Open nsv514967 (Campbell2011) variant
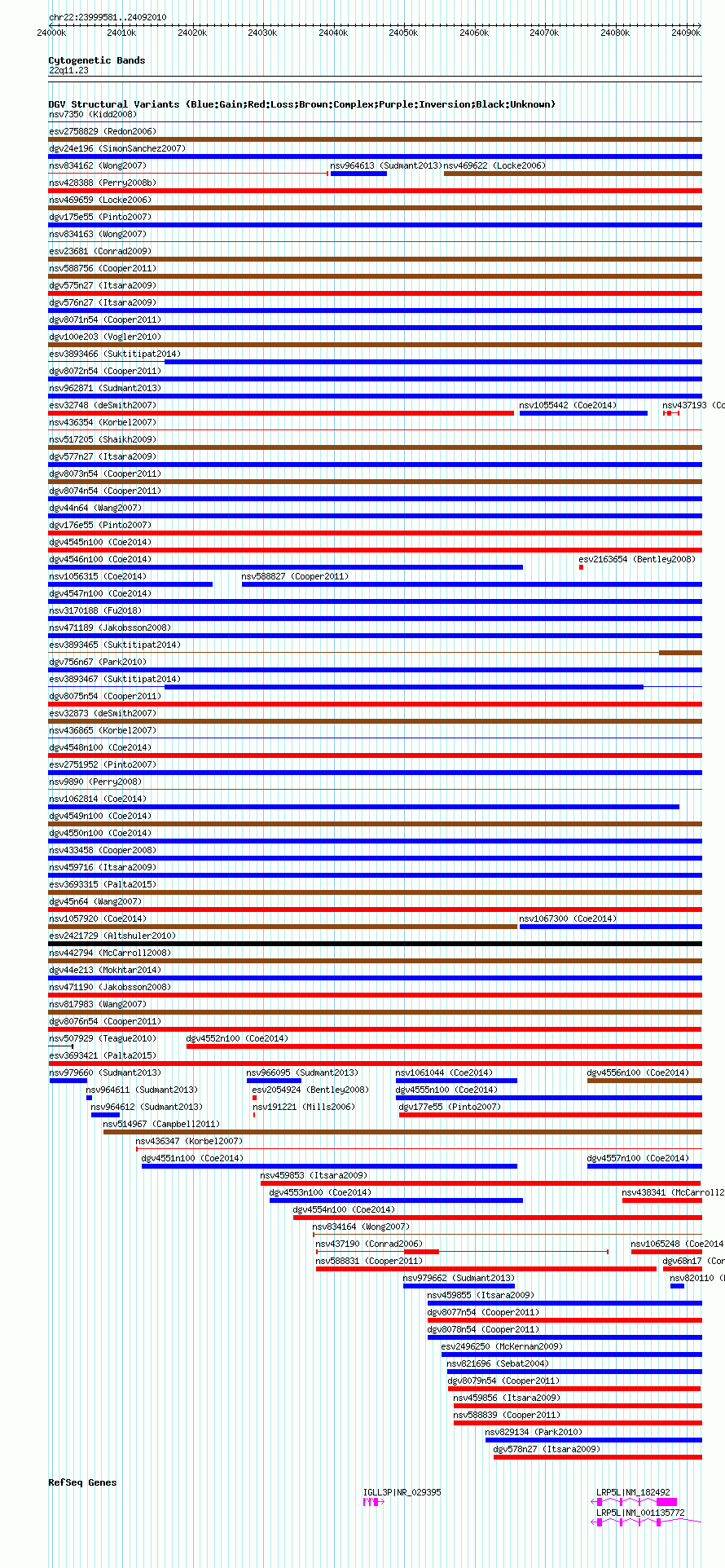 pos(161,1124)
